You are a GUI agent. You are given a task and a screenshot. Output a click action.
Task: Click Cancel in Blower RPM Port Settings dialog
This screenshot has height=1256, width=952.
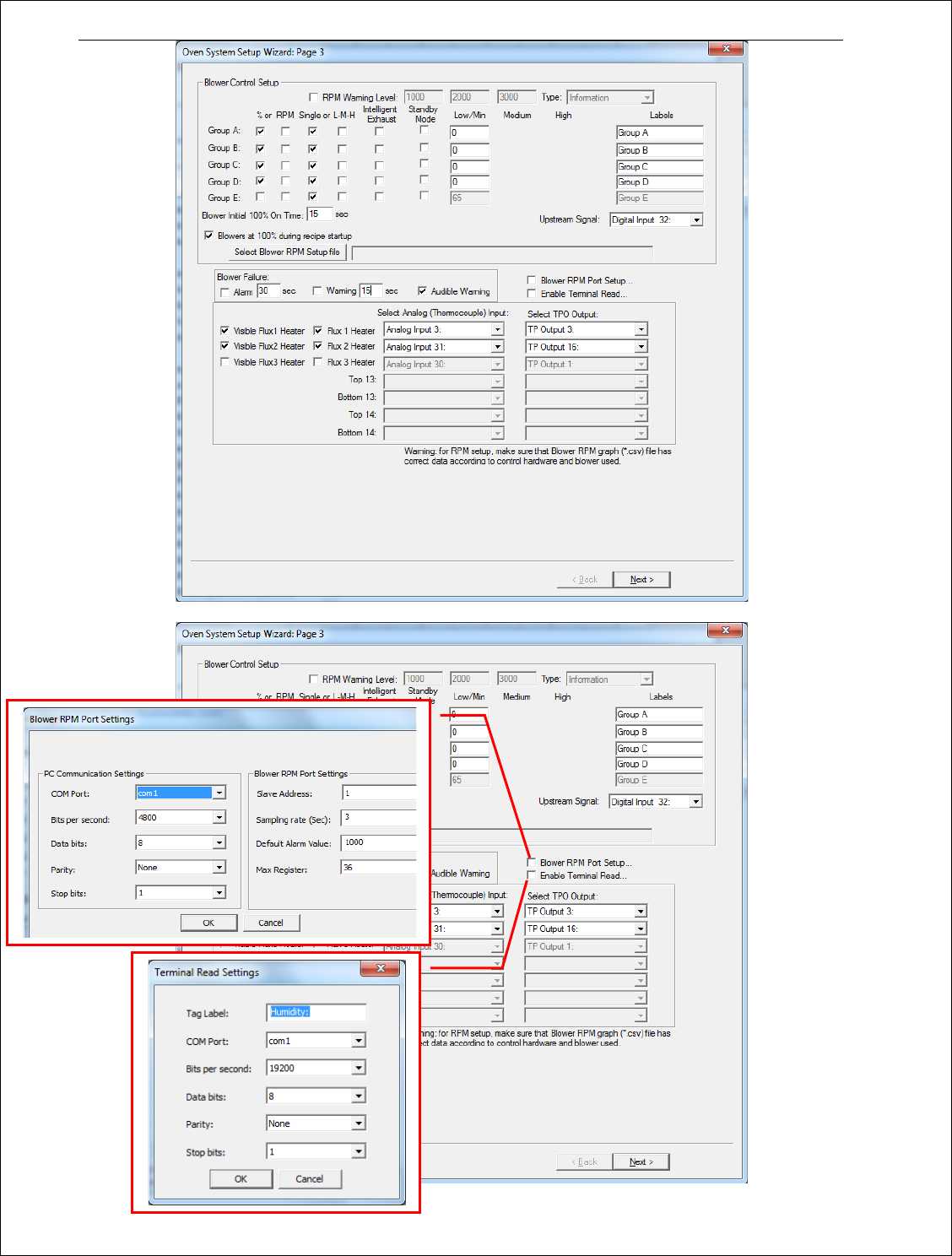[271, 923]
